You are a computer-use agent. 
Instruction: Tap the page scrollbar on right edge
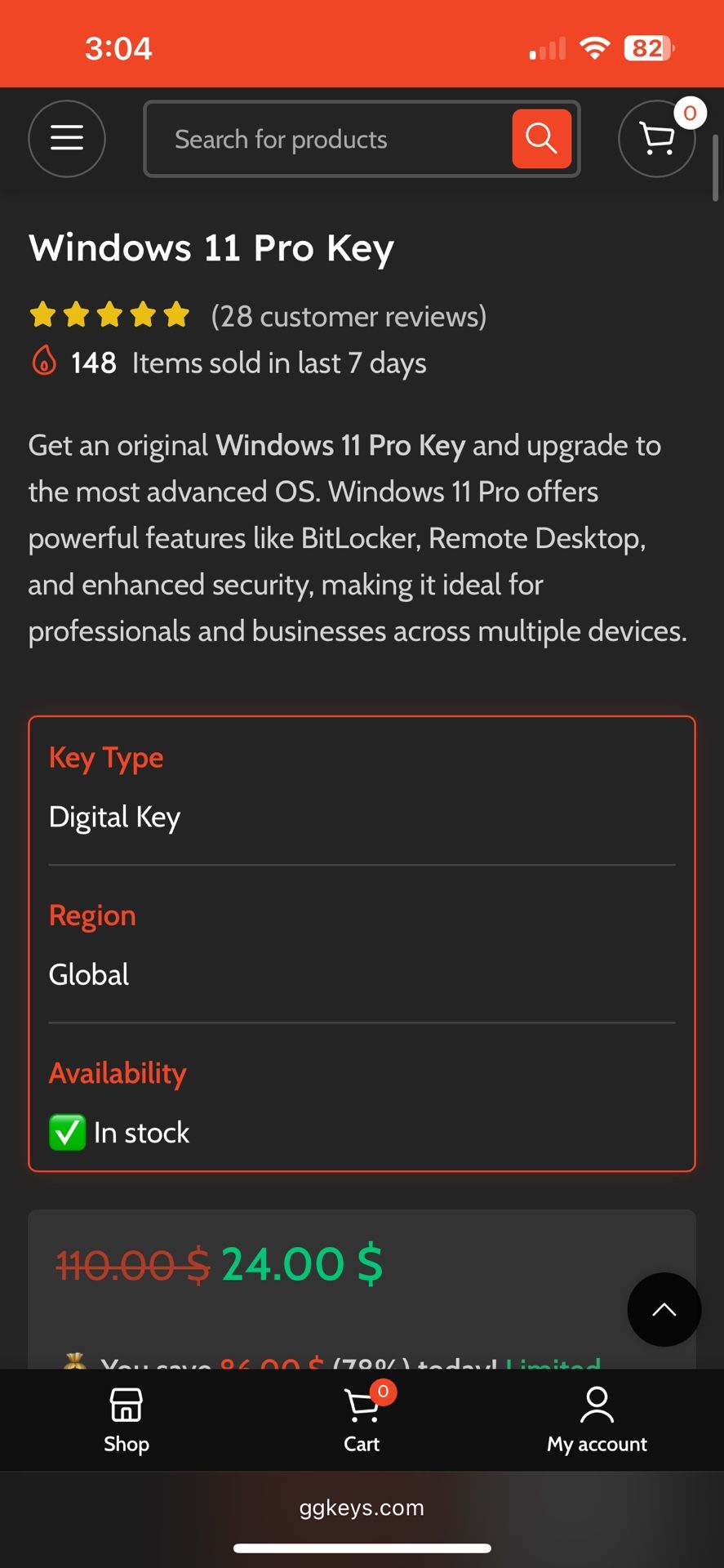[x=715, y=168]
